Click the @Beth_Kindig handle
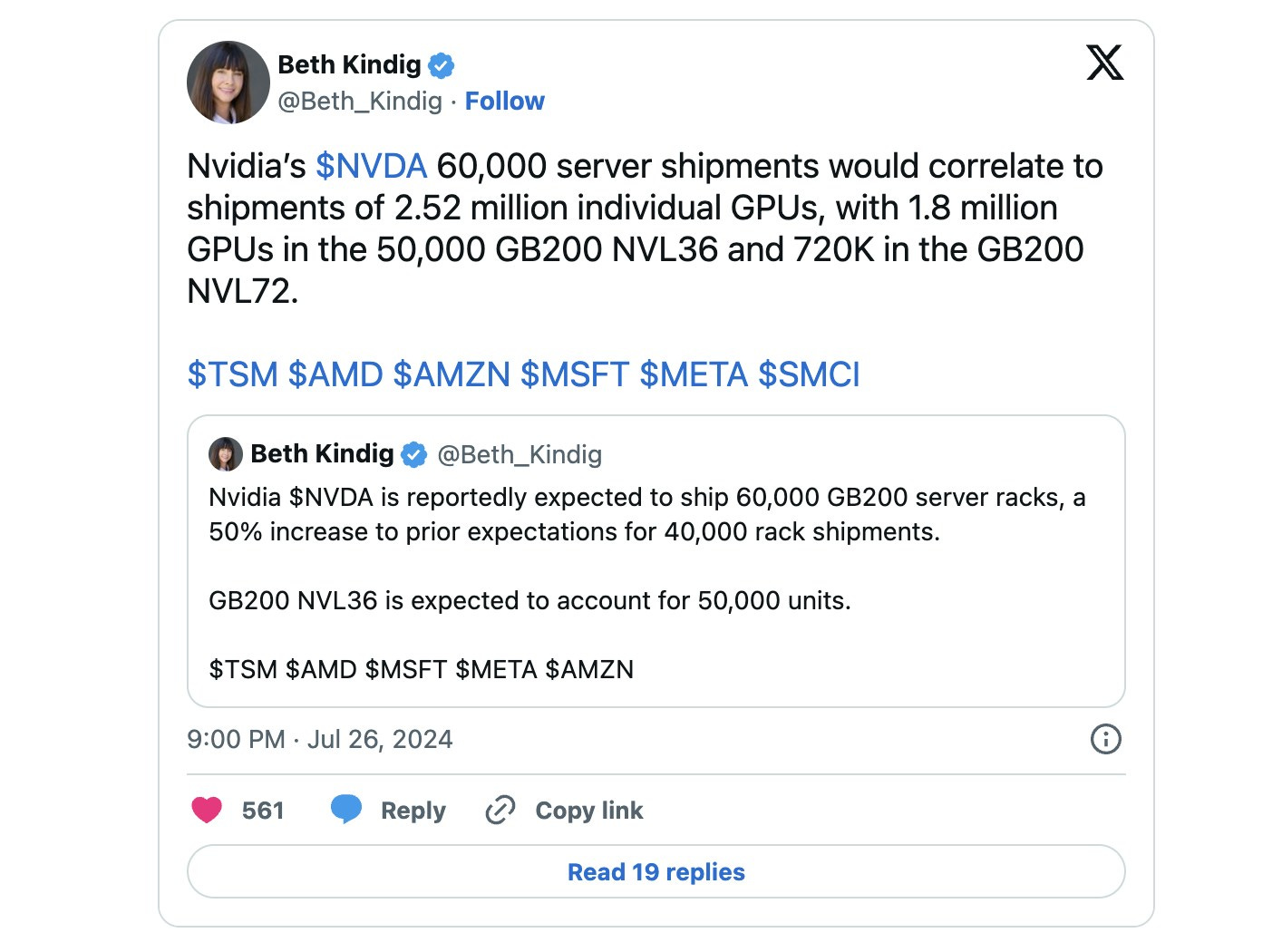This screenshot has height=952, width=1282. 357,101
